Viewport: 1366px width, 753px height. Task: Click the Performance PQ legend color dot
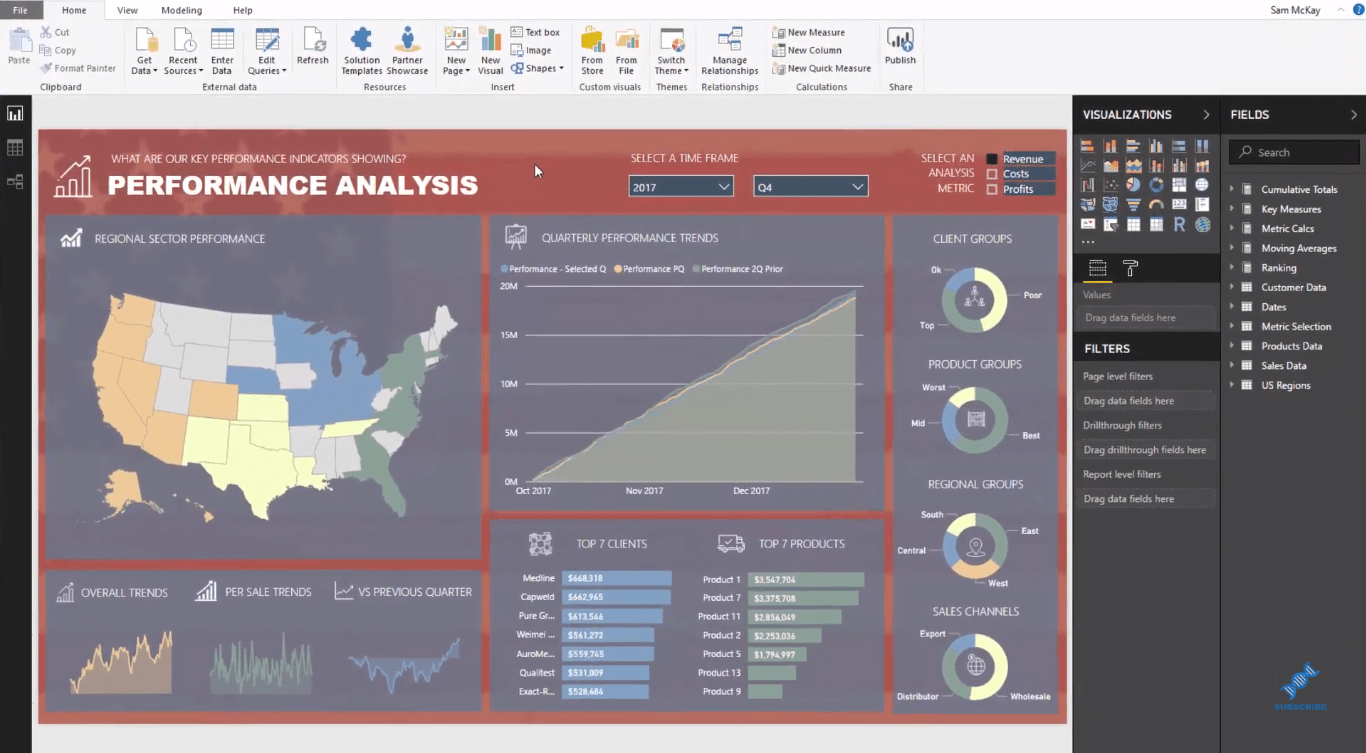click(618, 269)
